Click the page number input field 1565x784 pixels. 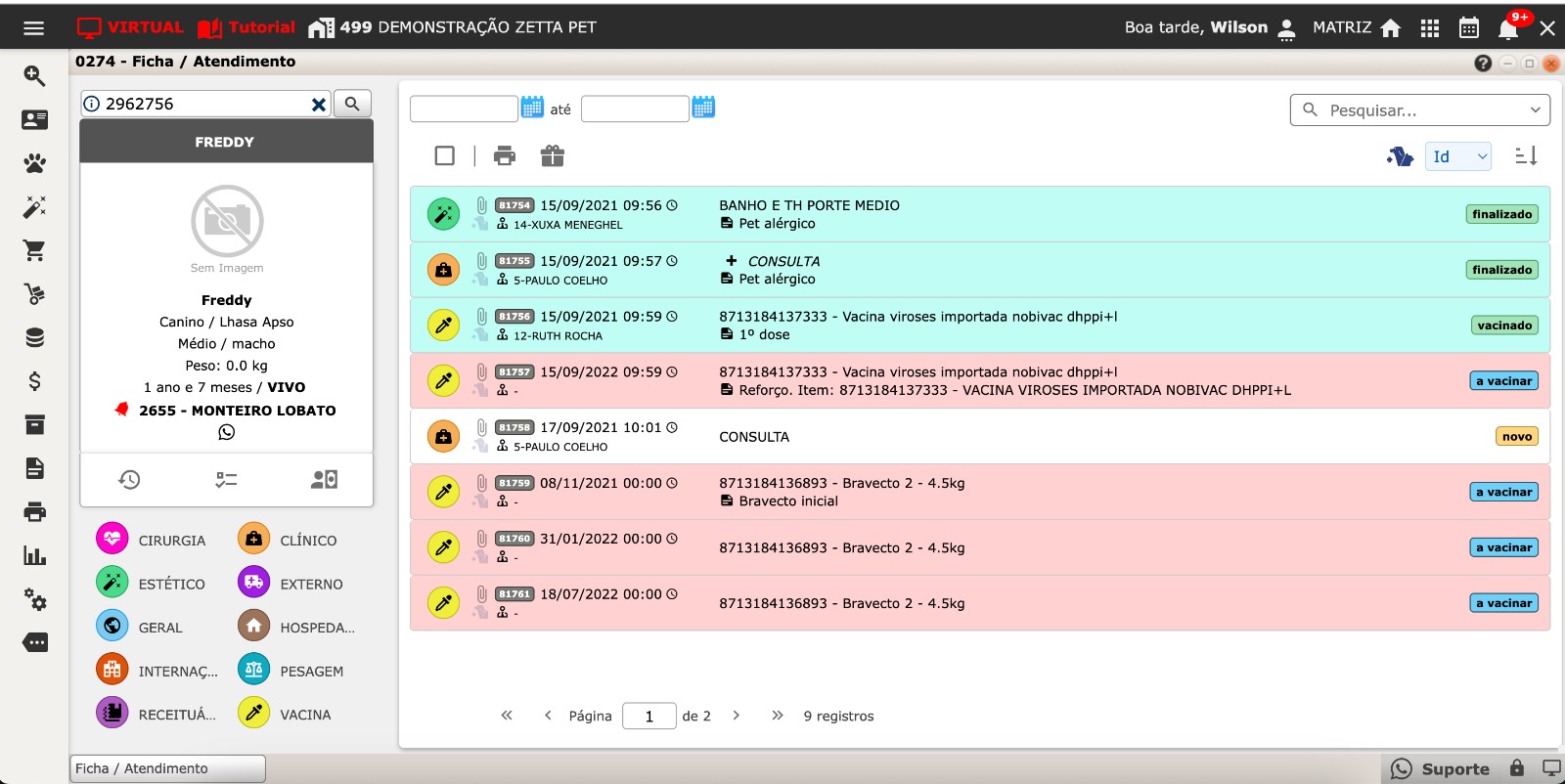click(x=648, y=716)
